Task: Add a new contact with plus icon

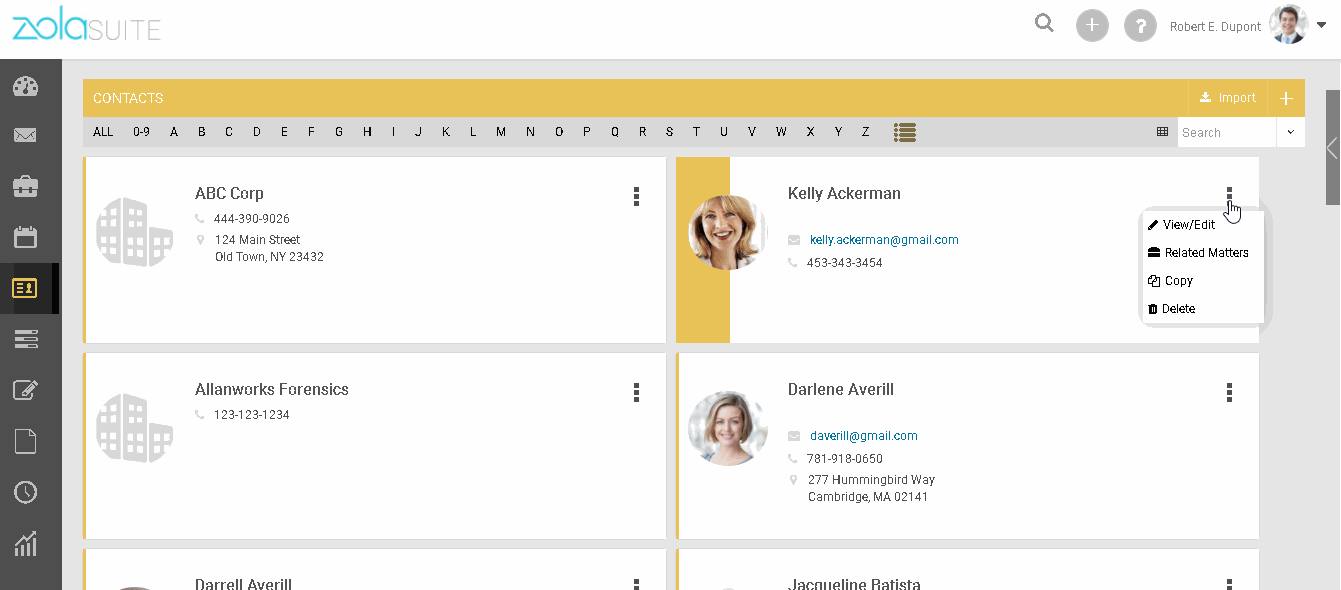Action: pyautogui.click(x=1286, y=98)
